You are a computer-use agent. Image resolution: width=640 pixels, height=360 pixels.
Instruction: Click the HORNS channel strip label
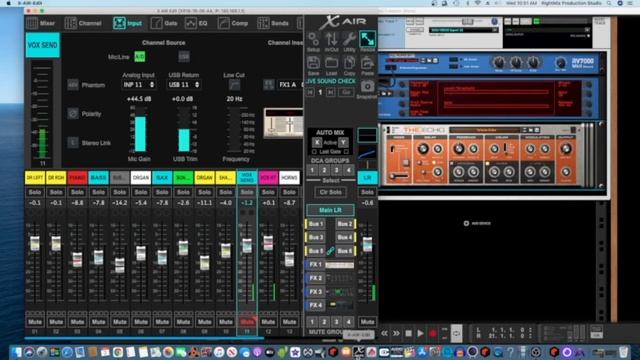coord(289,178)
